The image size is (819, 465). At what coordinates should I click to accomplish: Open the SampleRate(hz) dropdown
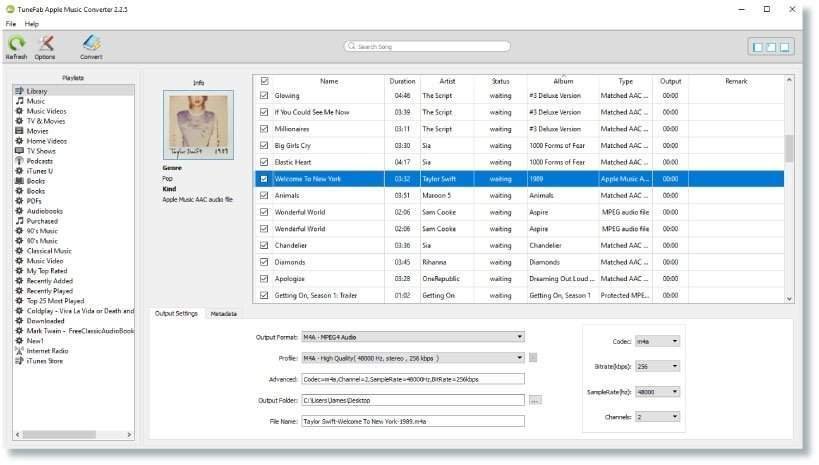tap(657, 392)
